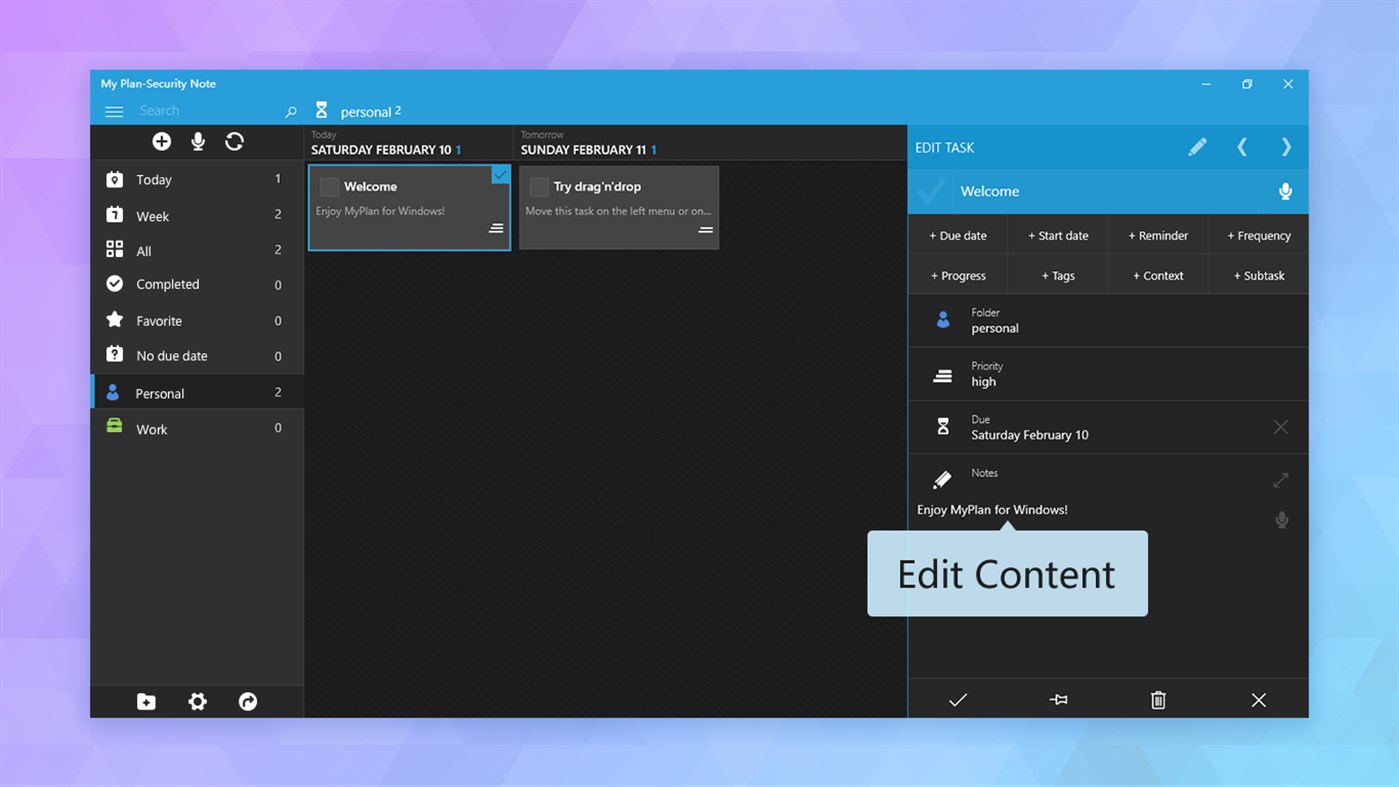Mark the Welcome task checkbox as complete
Viewport: 1399px width, 787px height.
pyautogui.click(x=330, y=186)
